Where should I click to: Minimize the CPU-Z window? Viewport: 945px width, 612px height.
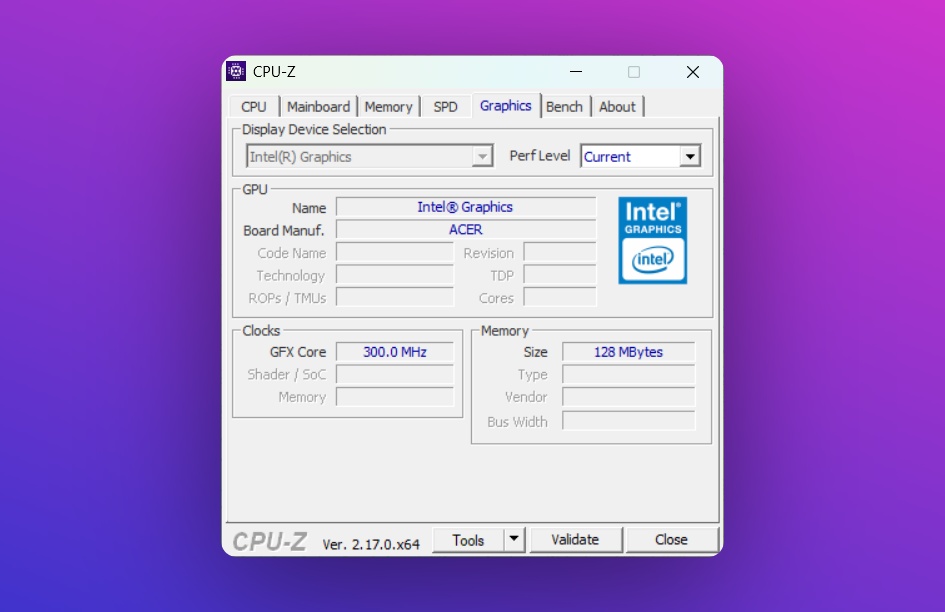pyautogui.click(x=575, y=72)
